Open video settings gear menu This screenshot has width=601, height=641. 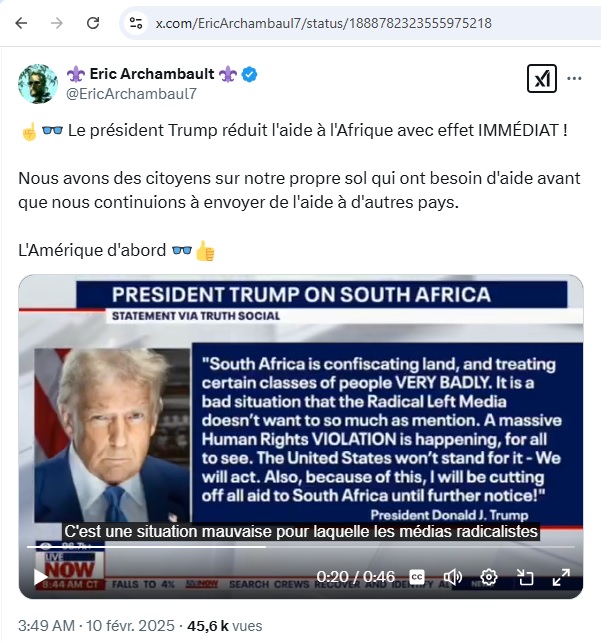click(x=489, y=577)
